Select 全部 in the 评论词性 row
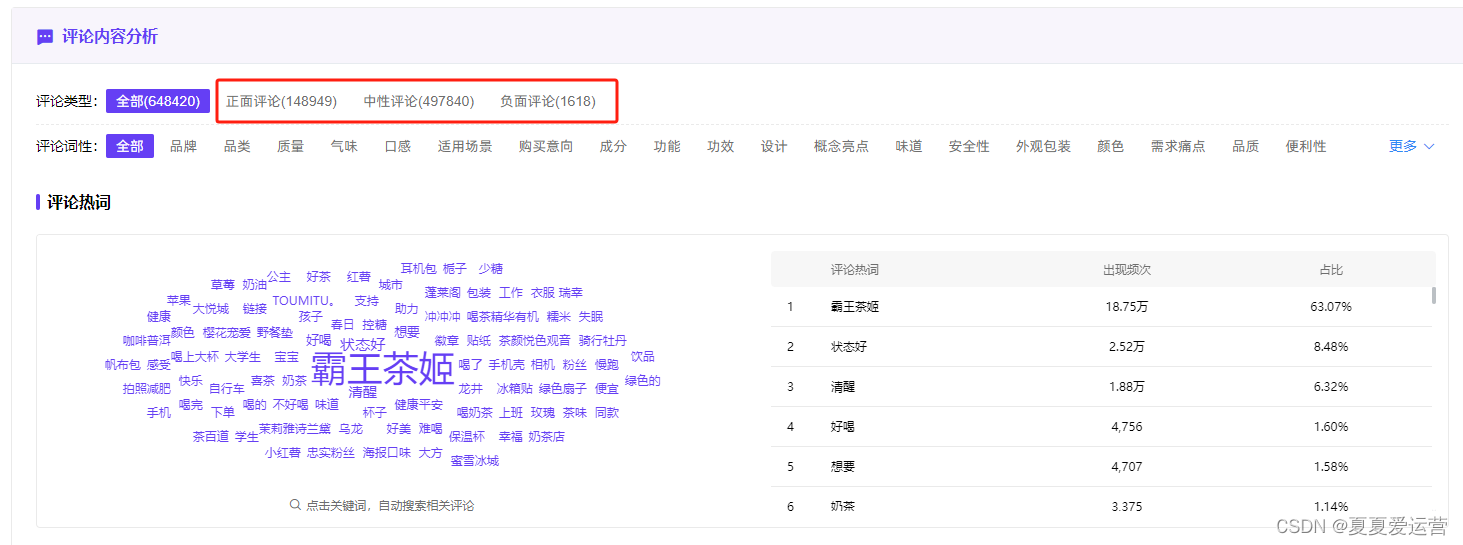Screen dimensions: 1463x545 [x=130, y=146]
